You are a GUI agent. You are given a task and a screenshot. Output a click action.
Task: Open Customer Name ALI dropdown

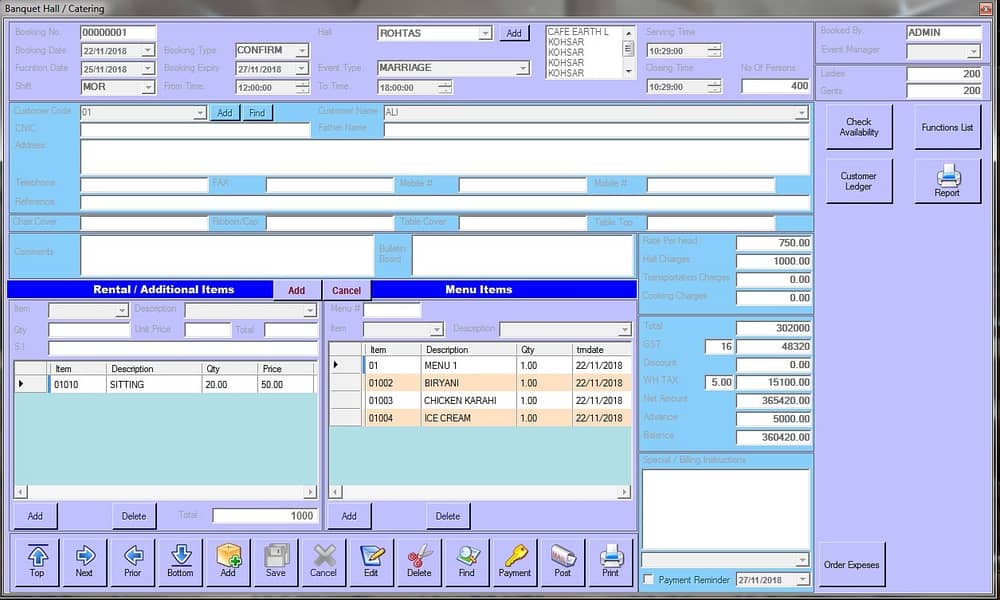pos(802,113)
